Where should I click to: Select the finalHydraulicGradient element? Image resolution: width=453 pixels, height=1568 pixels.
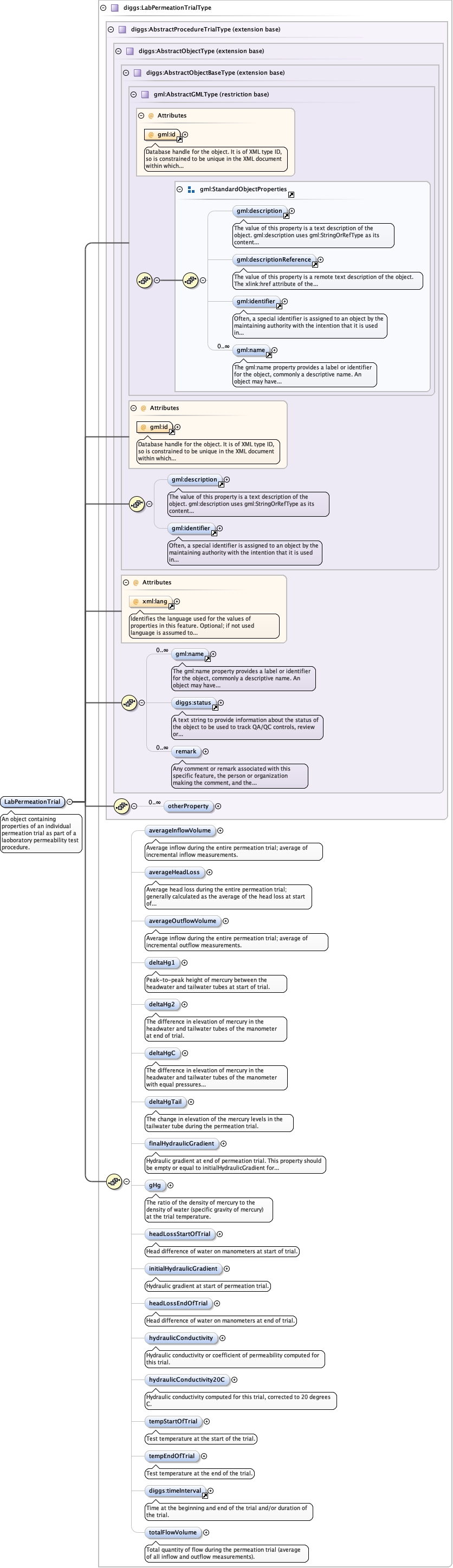[181, 1143]
